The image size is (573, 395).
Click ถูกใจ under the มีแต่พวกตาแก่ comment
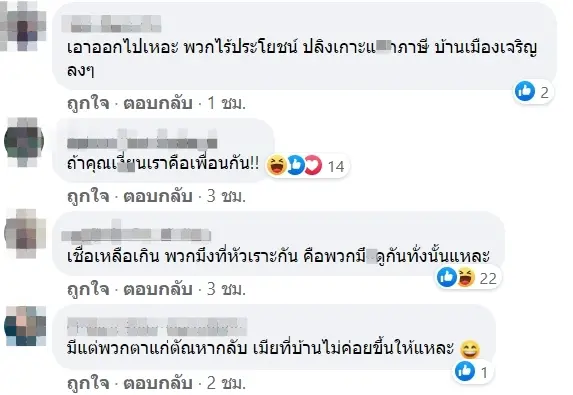click(88, 383)
